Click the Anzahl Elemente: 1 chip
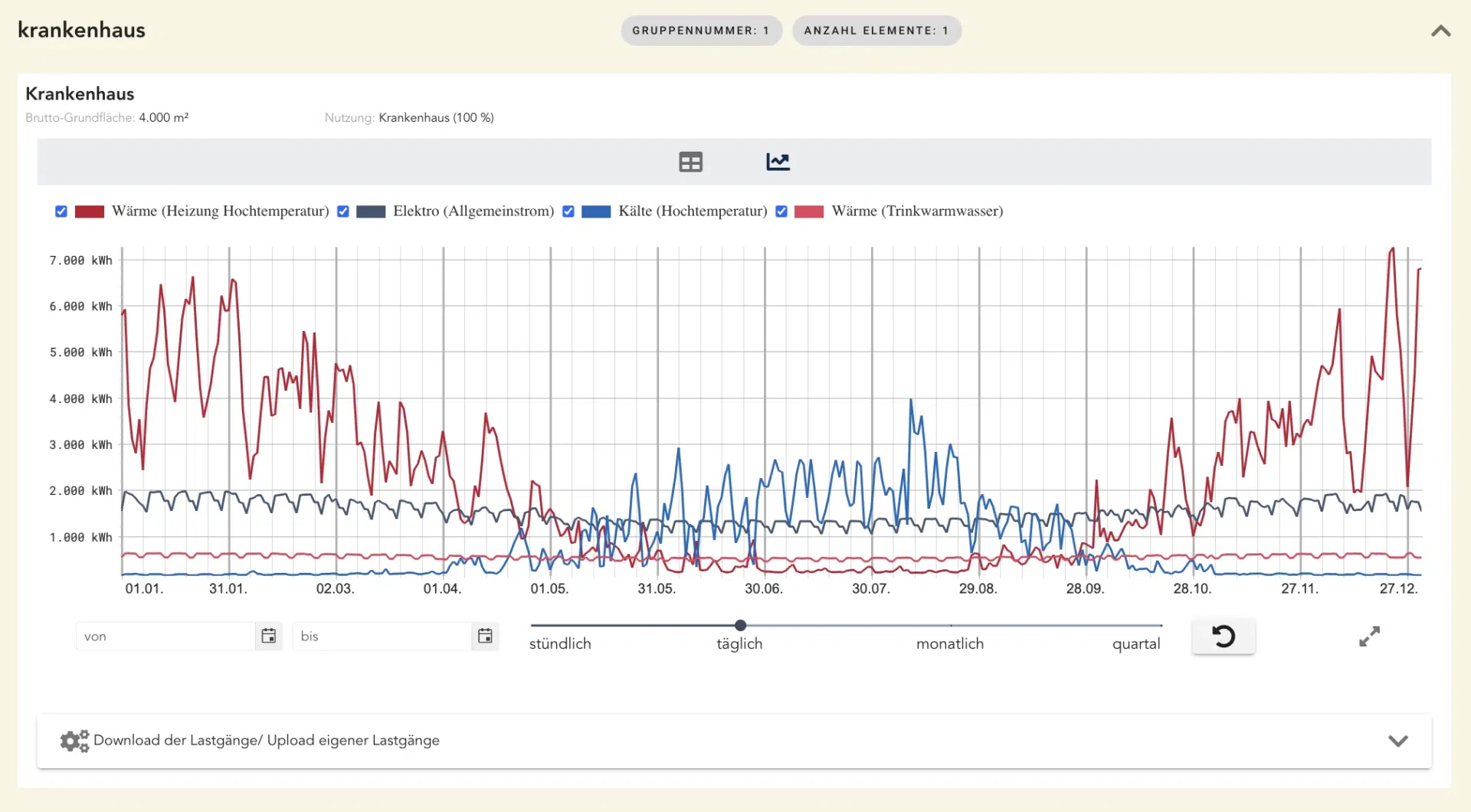Screen dimensions: 1471x812 (876, 31)
